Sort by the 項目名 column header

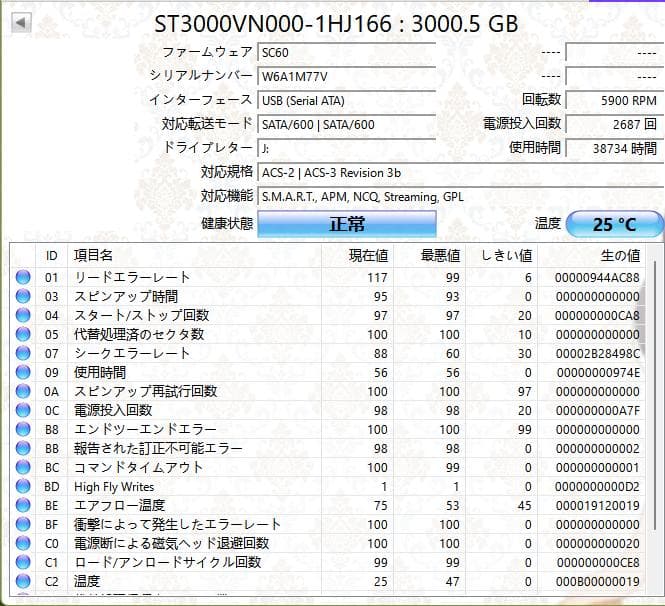[x=195, y=256]
